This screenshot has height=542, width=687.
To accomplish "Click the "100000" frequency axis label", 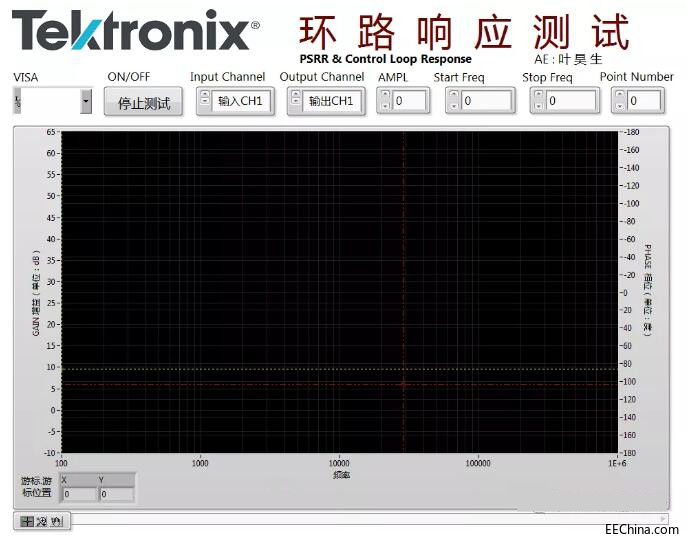I will tap(478, 463).
